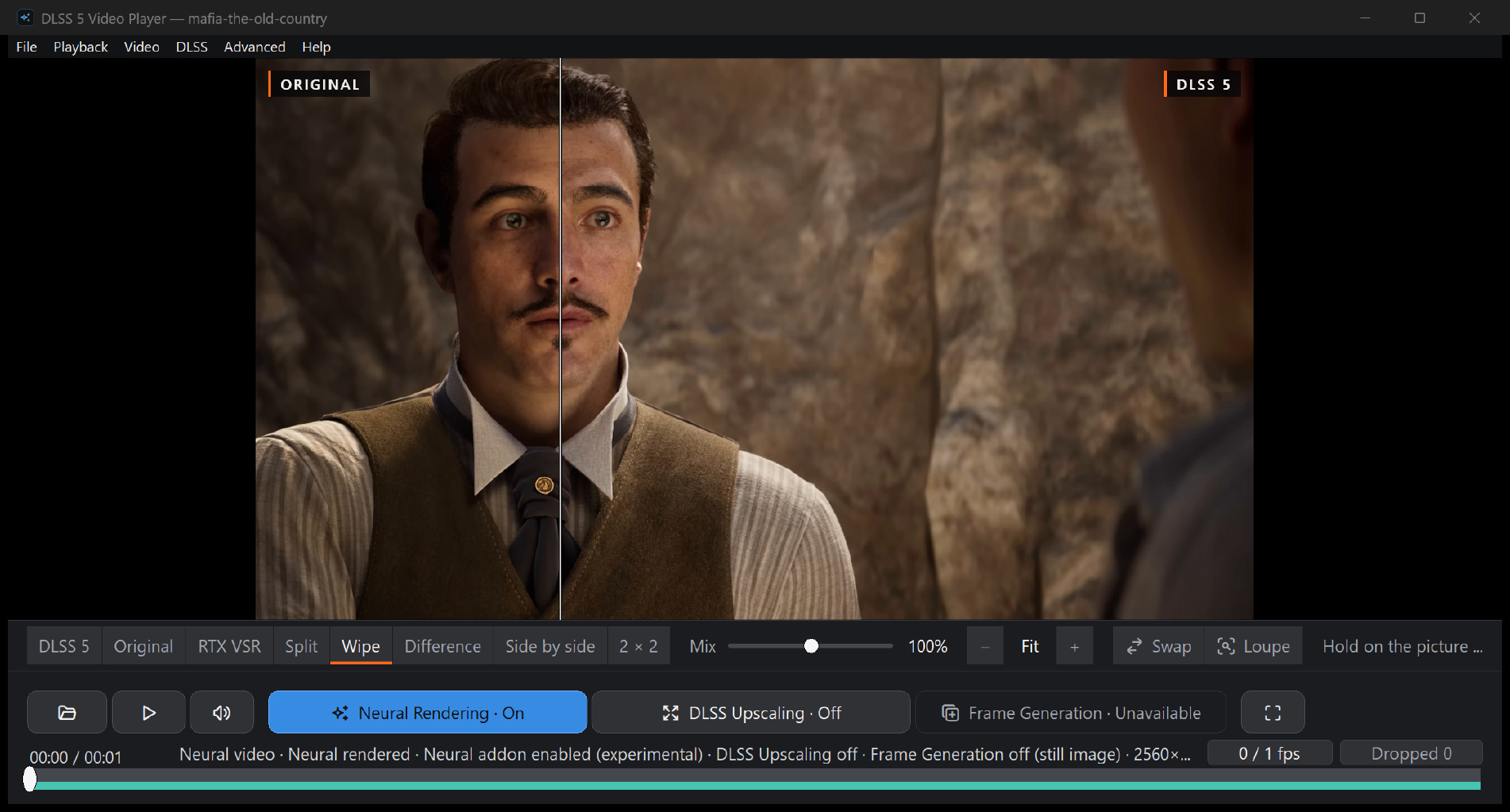The image size is (1510, 812).
Task: Click the Neural video status text
Action: (x=684, y=754)
